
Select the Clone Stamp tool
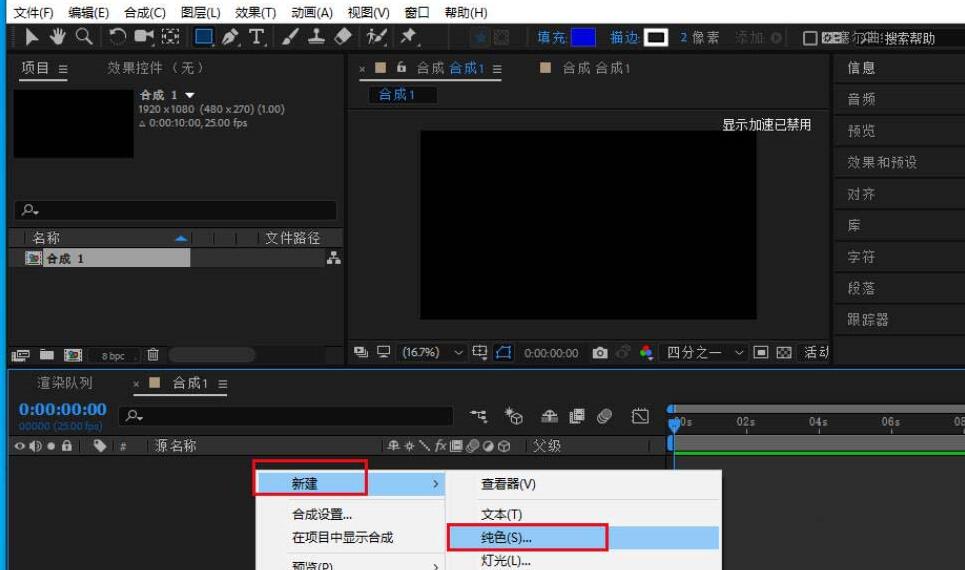[x=315, y=37]
